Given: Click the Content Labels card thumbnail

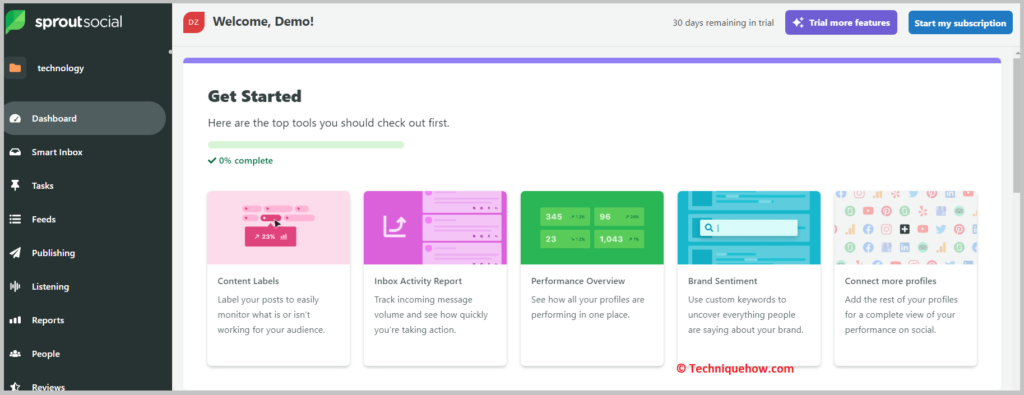Looking at the screenshot, I should (278, 228).
